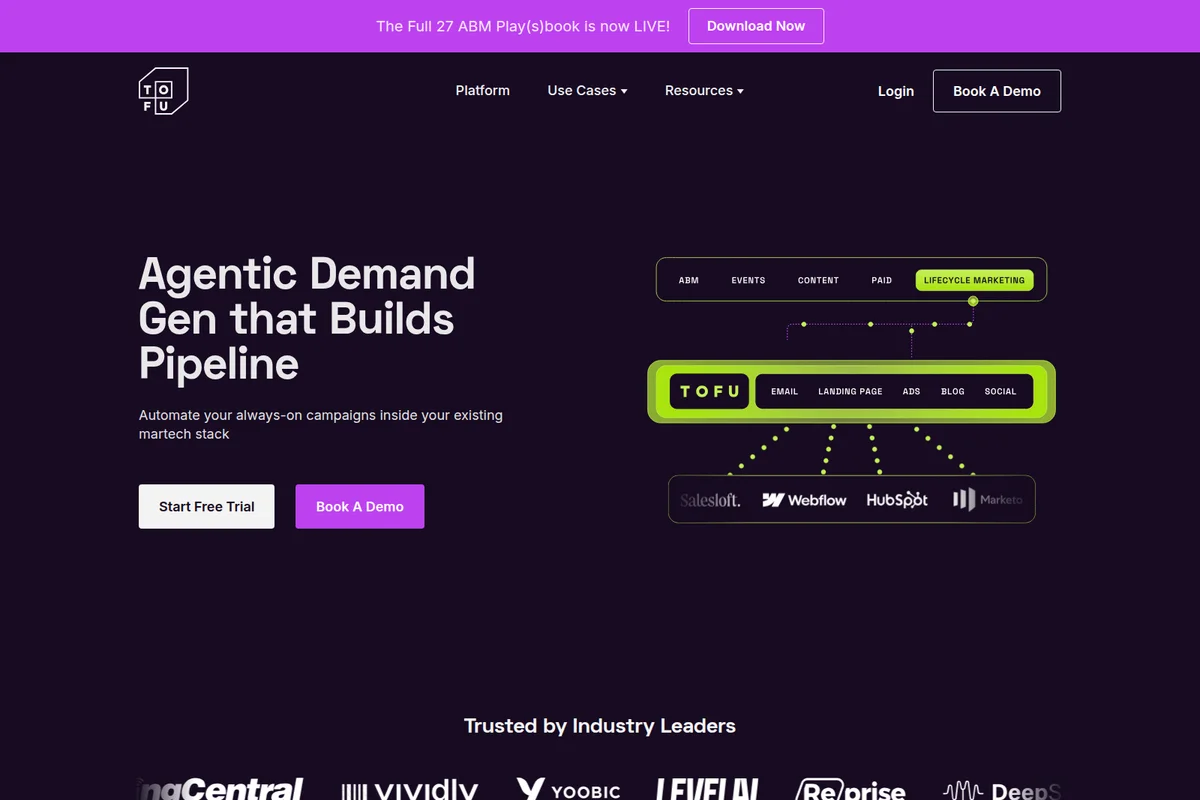Click the Vividly partner logo
This screenshot has width=1200, height=800.
pyautogui.click(x=410, y=789)
